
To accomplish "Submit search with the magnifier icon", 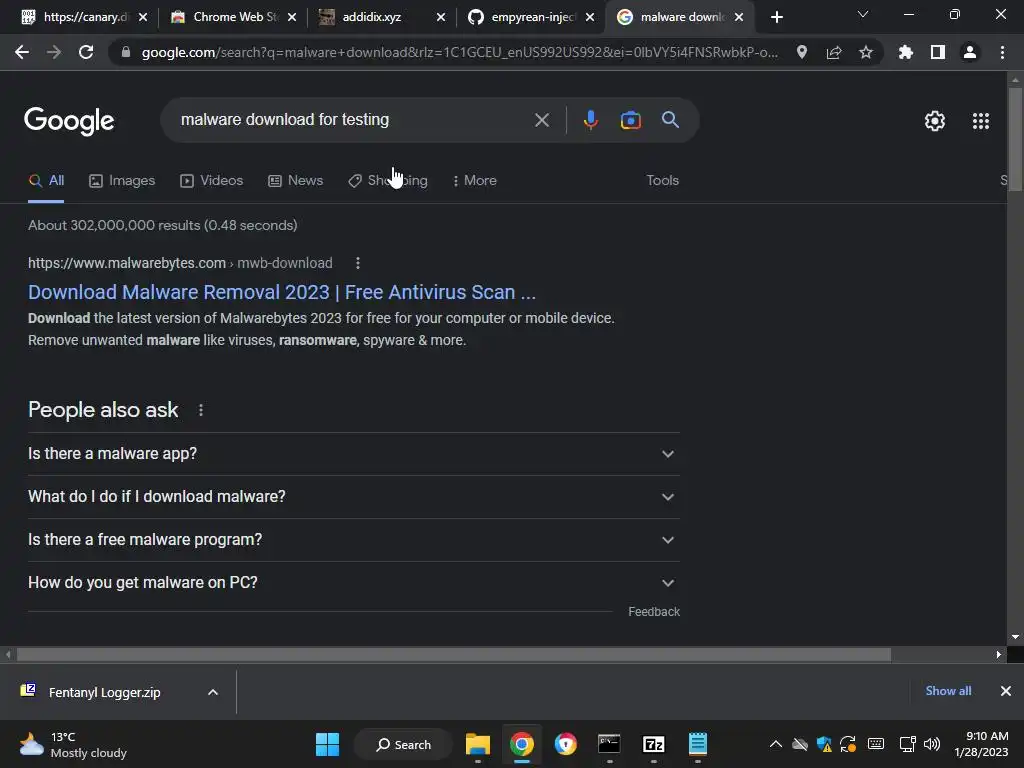I will [x=670, y=120].
